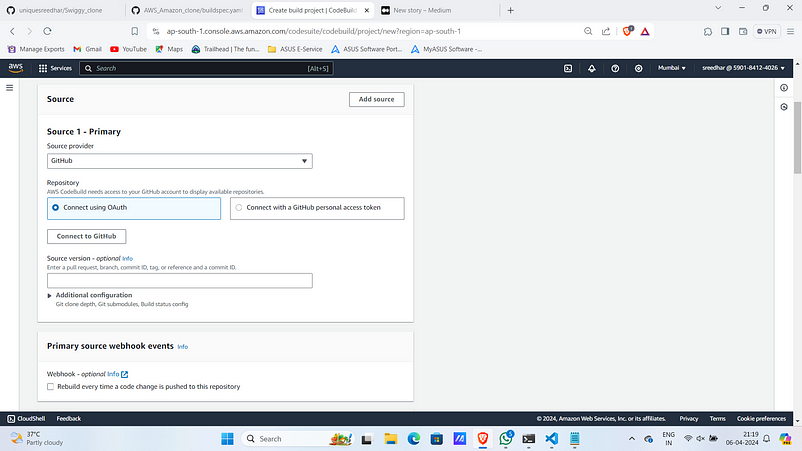Open WhatsApp from taskbar
The height and width of the screenshot is (451, 802).
[506, 439]
